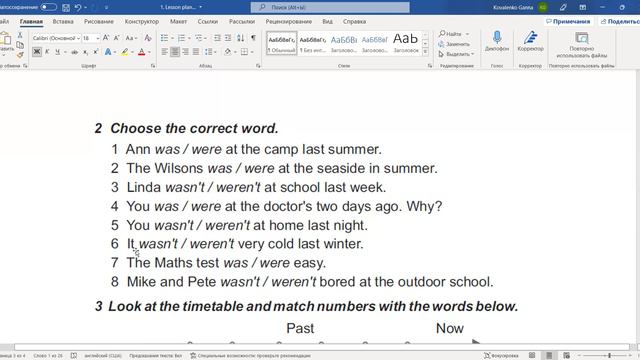Justify paragraph text
This screenshot has width=640, height=360.
(196, 52)
